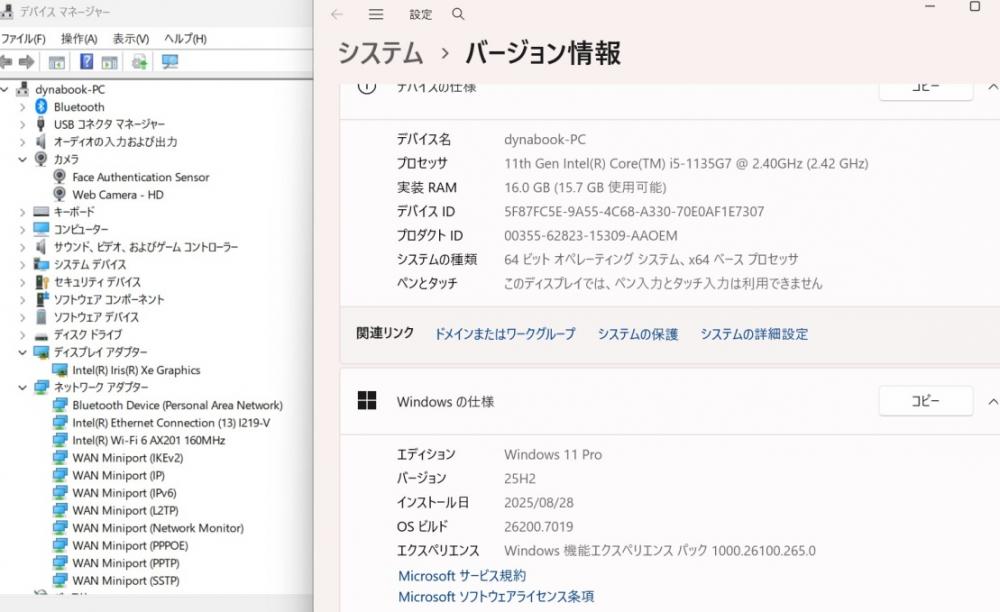Viewport: 1000px width, 612px height.
Task: Select Web Camera - HD device
Action: coord(118,194)
